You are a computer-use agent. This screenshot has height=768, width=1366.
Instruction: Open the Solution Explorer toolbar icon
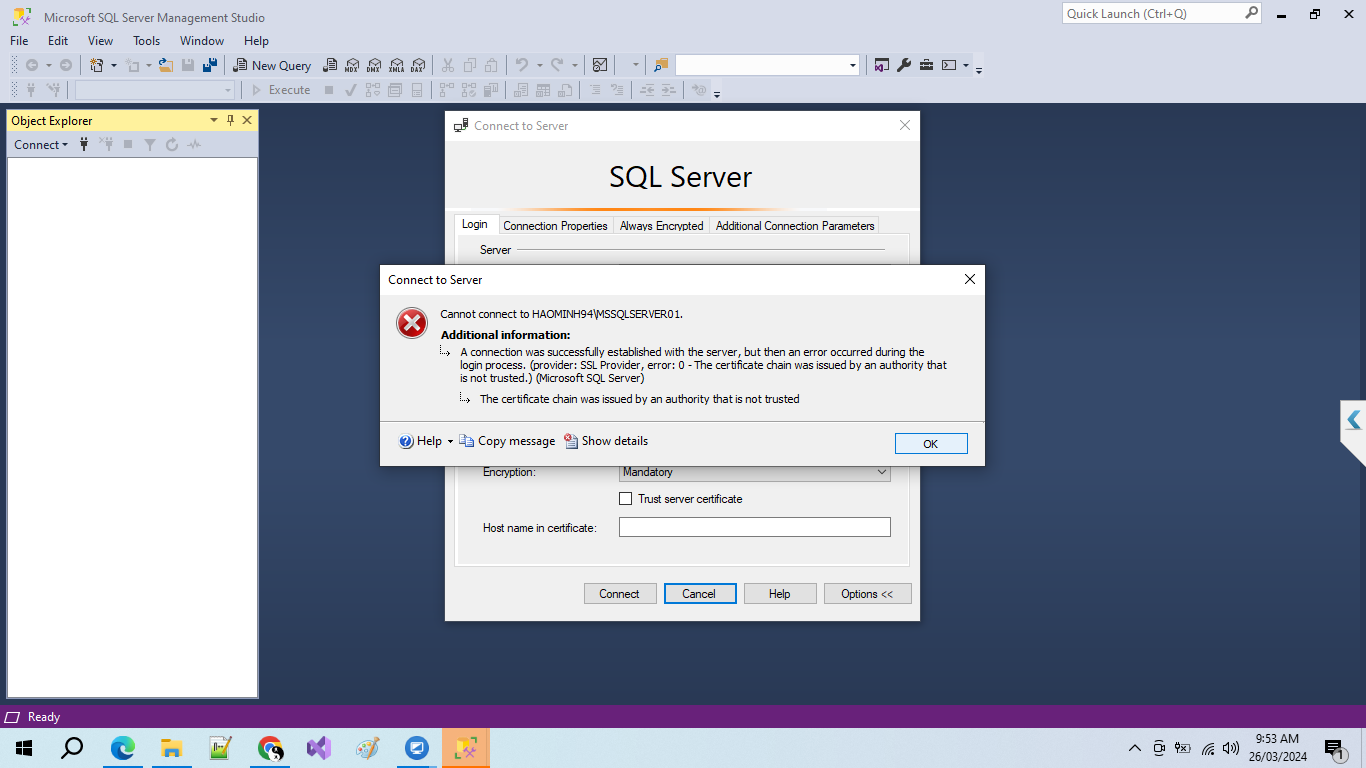(x=882, y=65)
